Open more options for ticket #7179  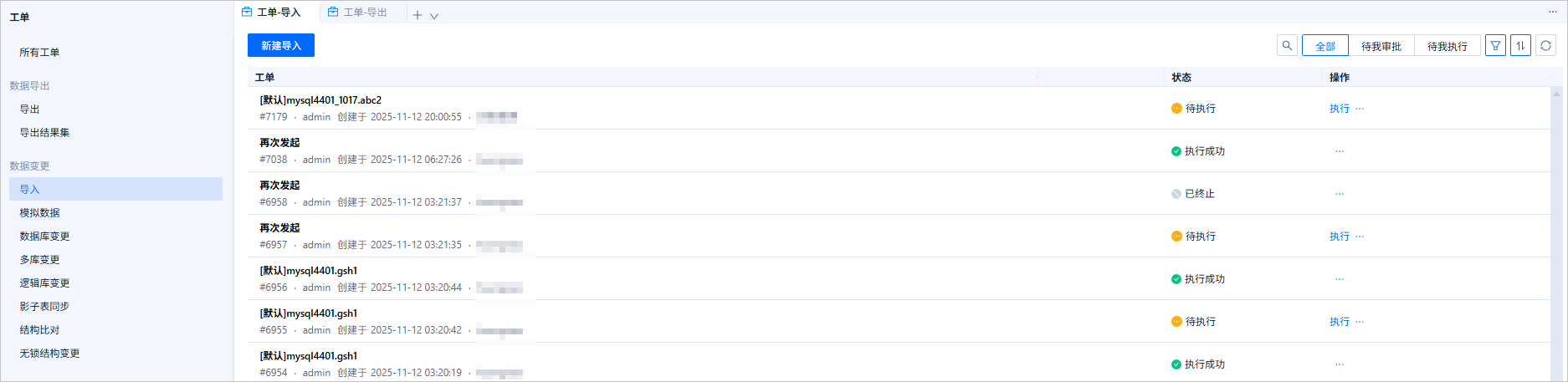1360,109
